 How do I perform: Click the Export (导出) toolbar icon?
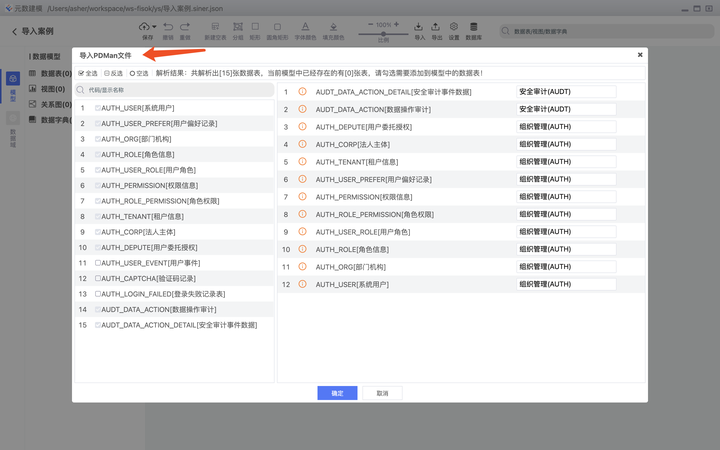(x=436, y=27)
